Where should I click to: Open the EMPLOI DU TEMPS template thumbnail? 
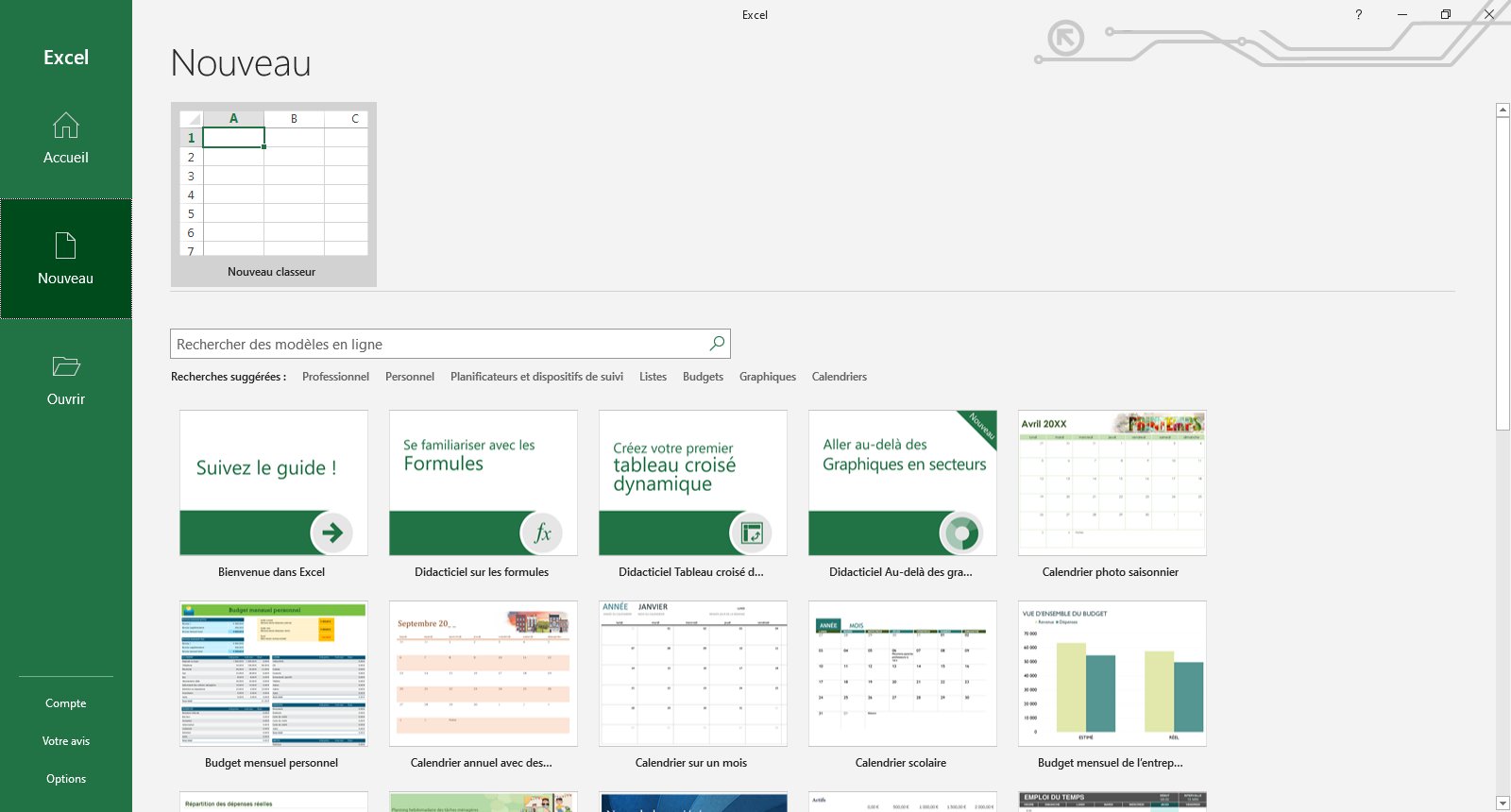[x=1112, y=802]
